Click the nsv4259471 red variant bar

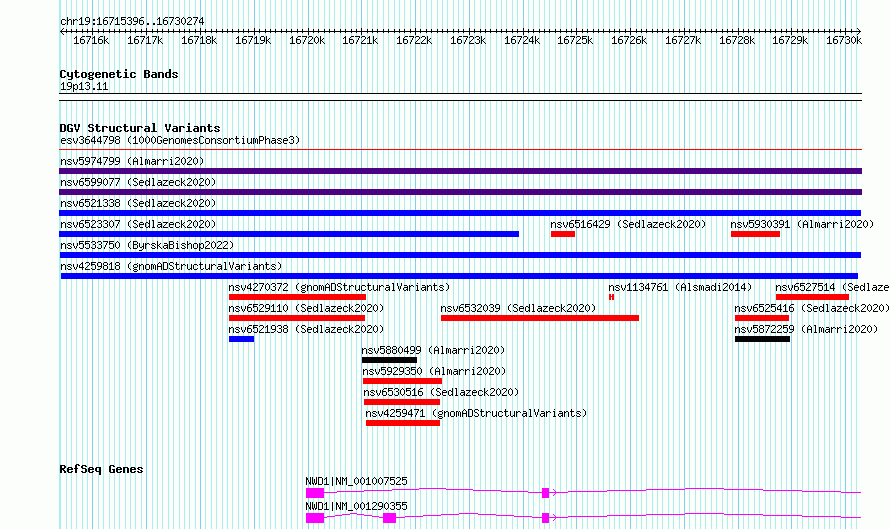[x=403, y=423]
